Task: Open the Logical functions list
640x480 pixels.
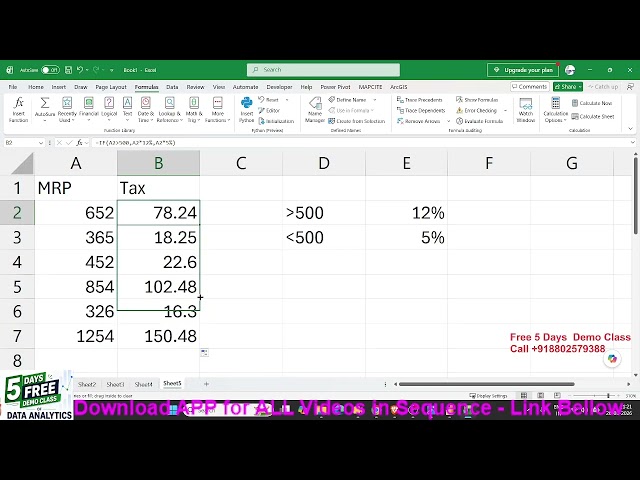Action: (109, 109)
